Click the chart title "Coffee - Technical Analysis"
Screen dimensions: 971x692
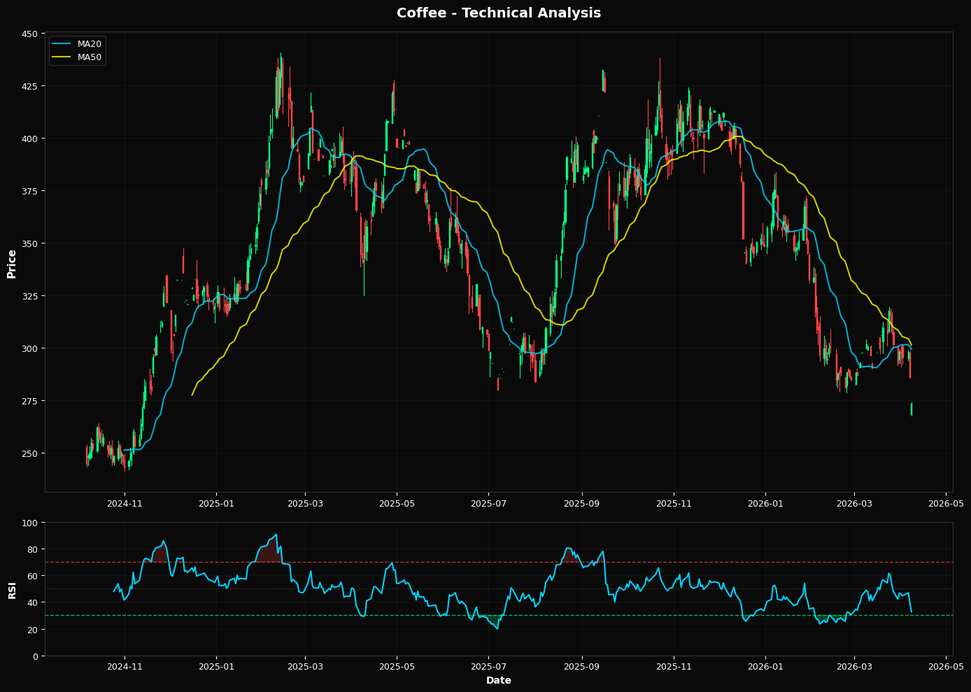click(x=499, y=12)
